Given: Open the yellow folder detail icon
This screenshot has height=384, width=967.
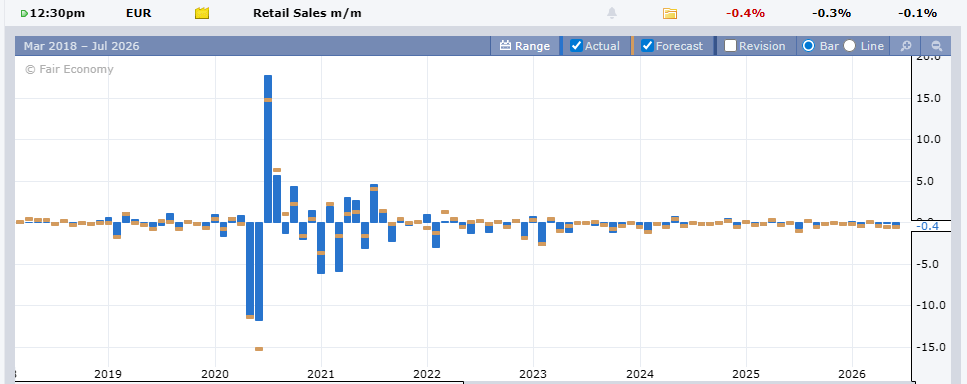Looking at the screenshot, I should pos(670,13).
